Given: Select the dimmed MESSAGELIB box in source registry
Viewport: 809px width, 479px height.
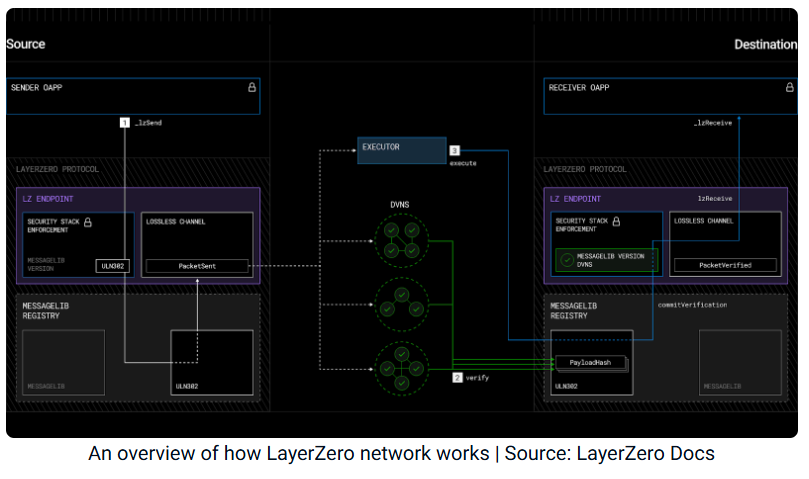Looking at the screenshot, I should [63, 362].
